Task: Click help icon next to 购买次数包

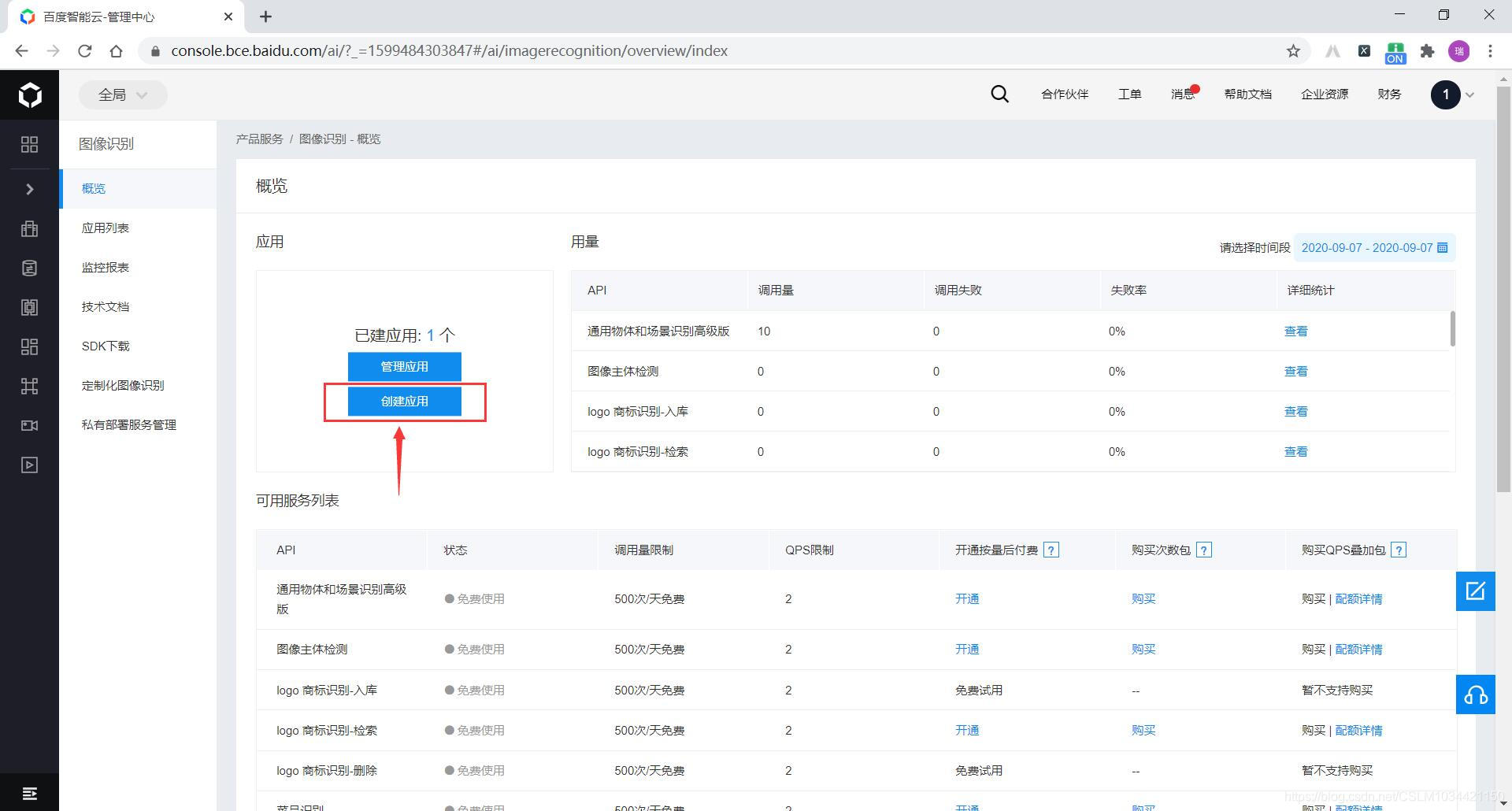Action: (1203, 550)
